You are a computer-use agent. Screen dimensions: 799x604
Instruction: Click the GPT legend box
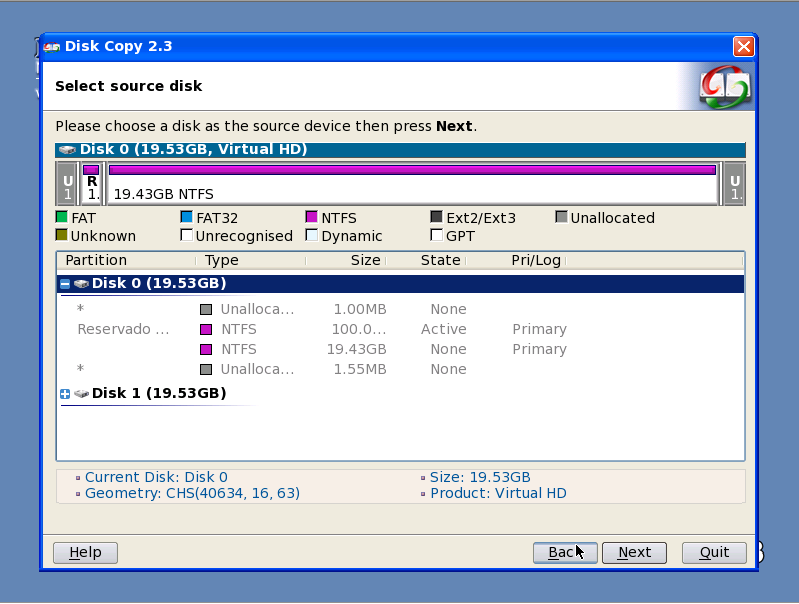coord(436,235)
